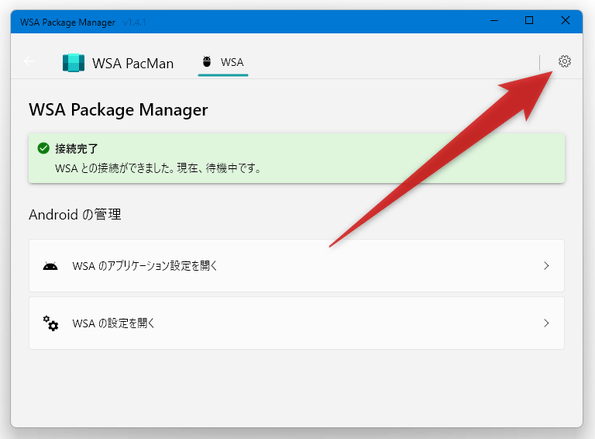Click the WSA PacMan teal logo
595x439 pixels.
point(74,63)
